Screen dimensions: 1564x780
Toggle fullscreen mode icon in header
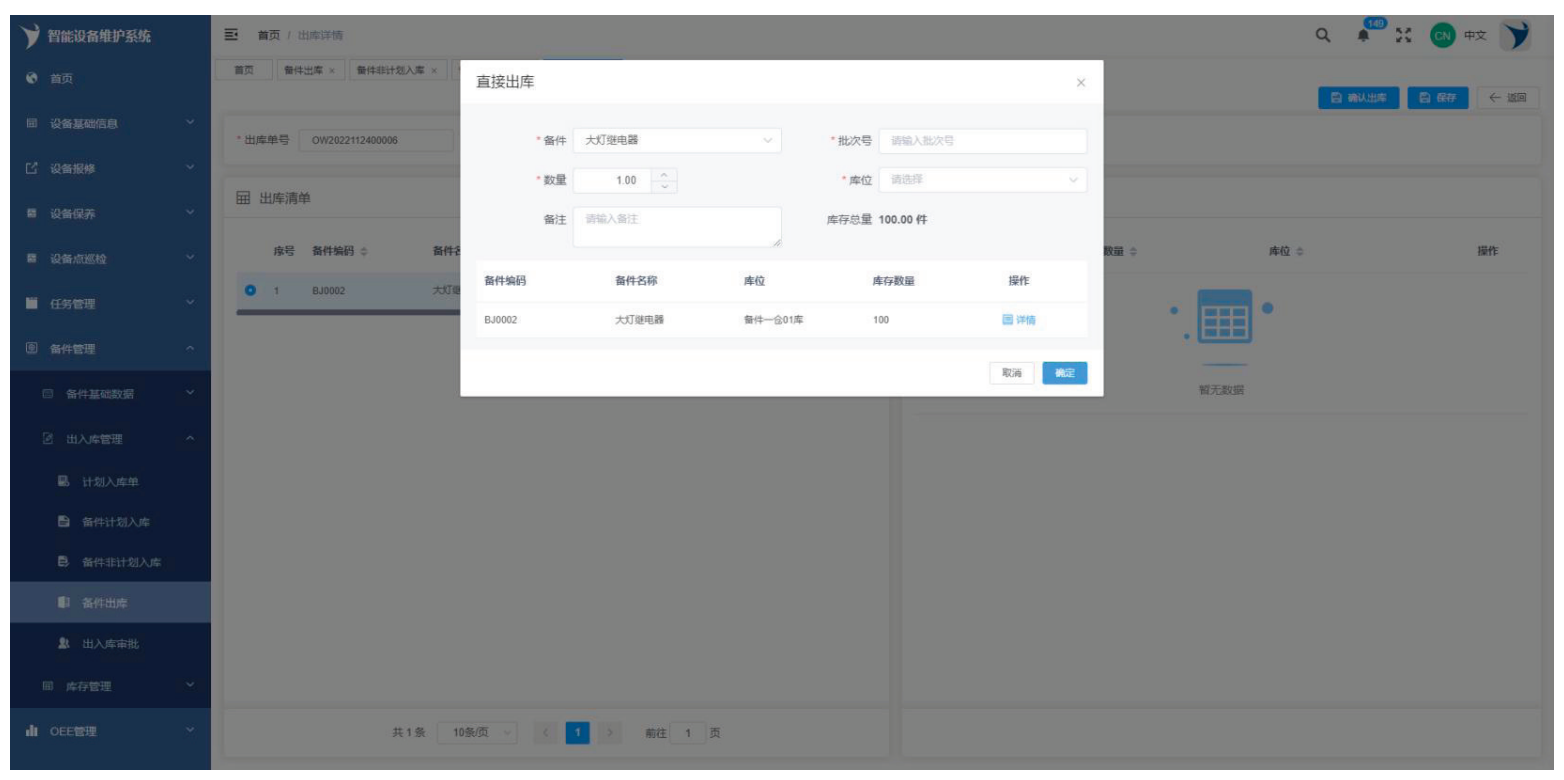coord(1405,36)
